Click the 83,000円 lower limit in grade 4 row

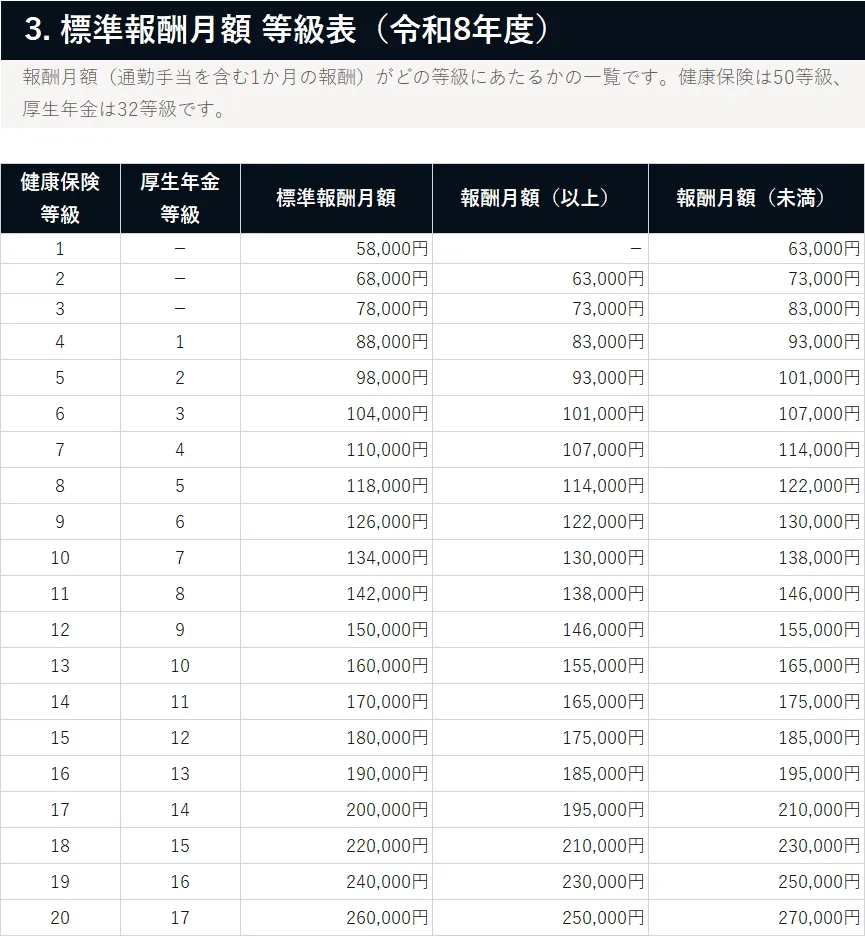tap(540, 341)
